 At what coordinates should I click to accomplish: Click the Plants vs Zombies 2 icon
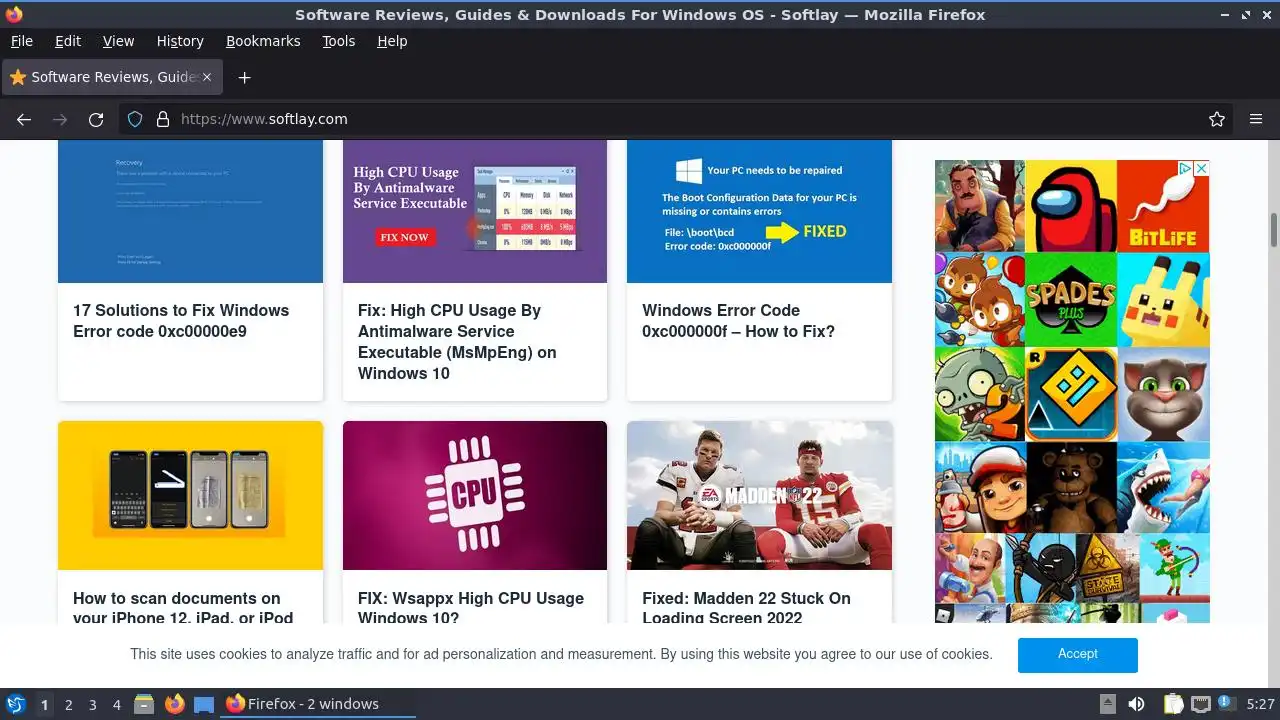[980, 394]
